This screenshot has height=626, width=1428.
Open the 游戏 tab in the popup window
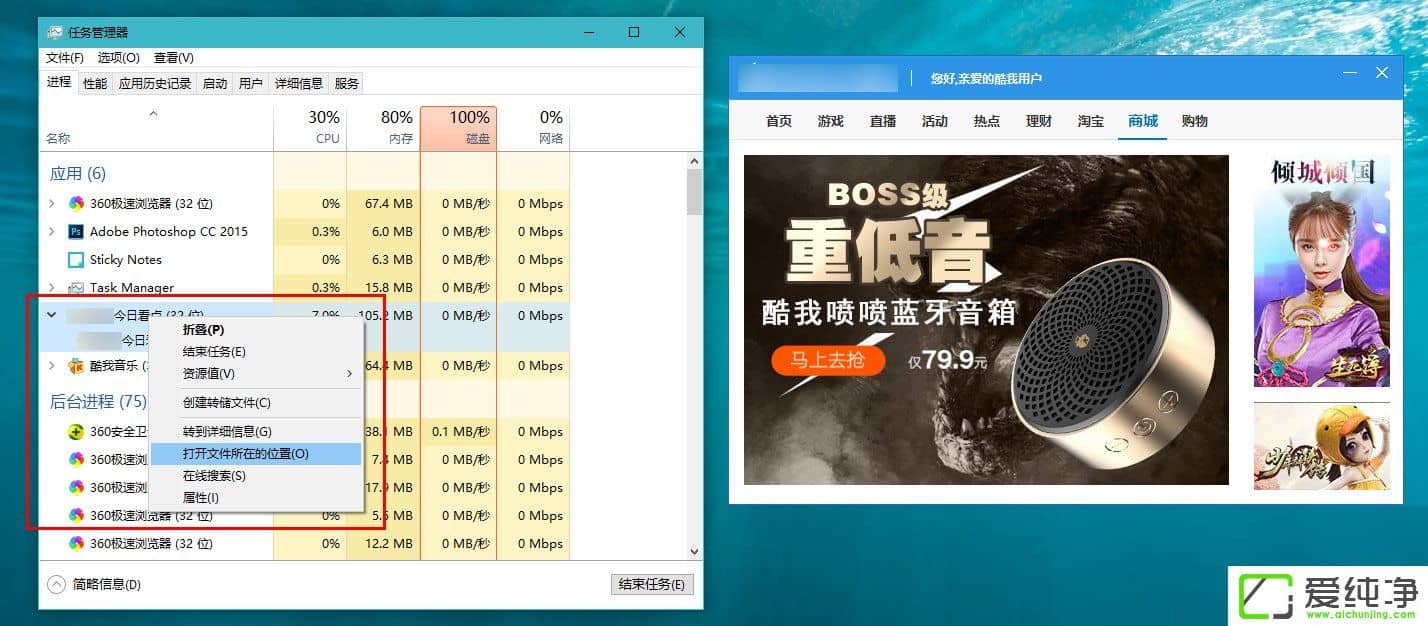point(830,121)
